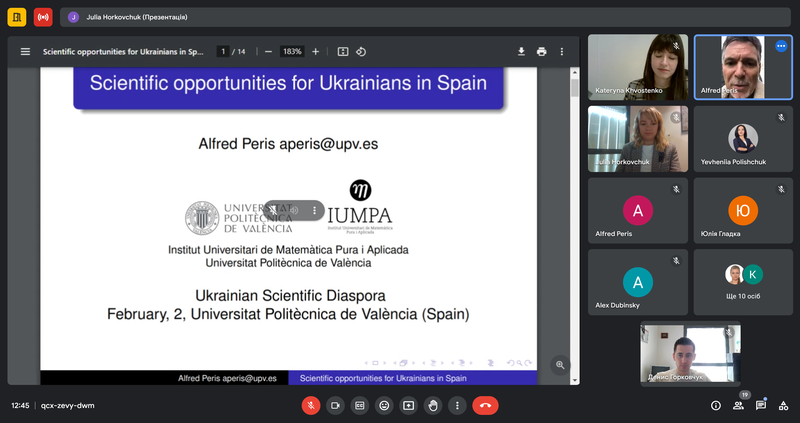Image resolution: width=800 pixels, height=423 pixels.
Task: Click the black footer 'Alfred Peris aperis@upv.es'
Action: click(227, 378)
